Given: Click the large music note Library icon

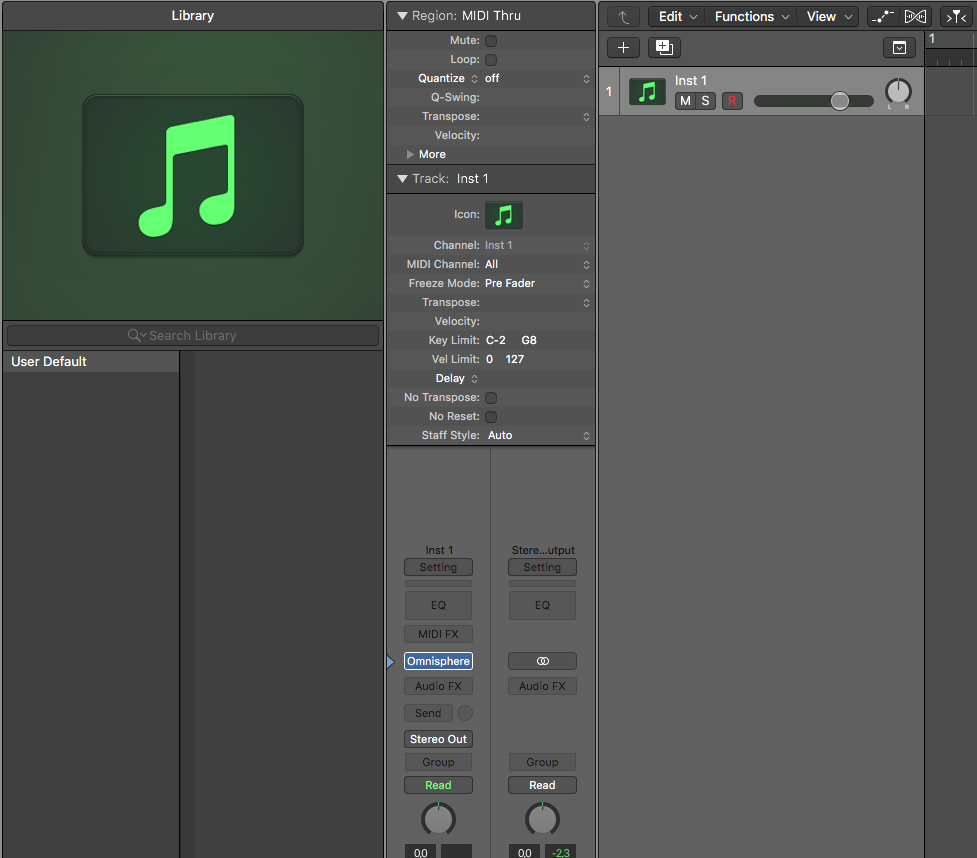Looking at the screenshot, I should click(x=193, y=175).
